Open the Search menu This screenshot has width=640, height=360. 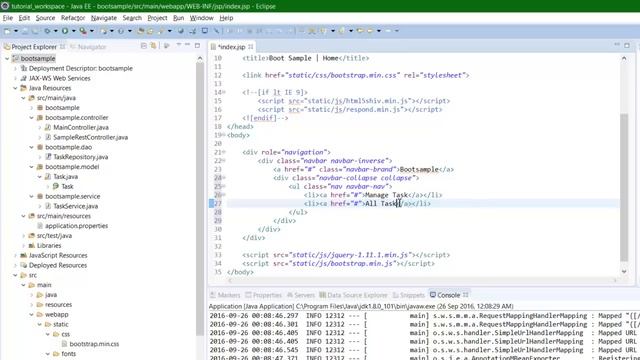pyautogui.click(x=132, y=18)
